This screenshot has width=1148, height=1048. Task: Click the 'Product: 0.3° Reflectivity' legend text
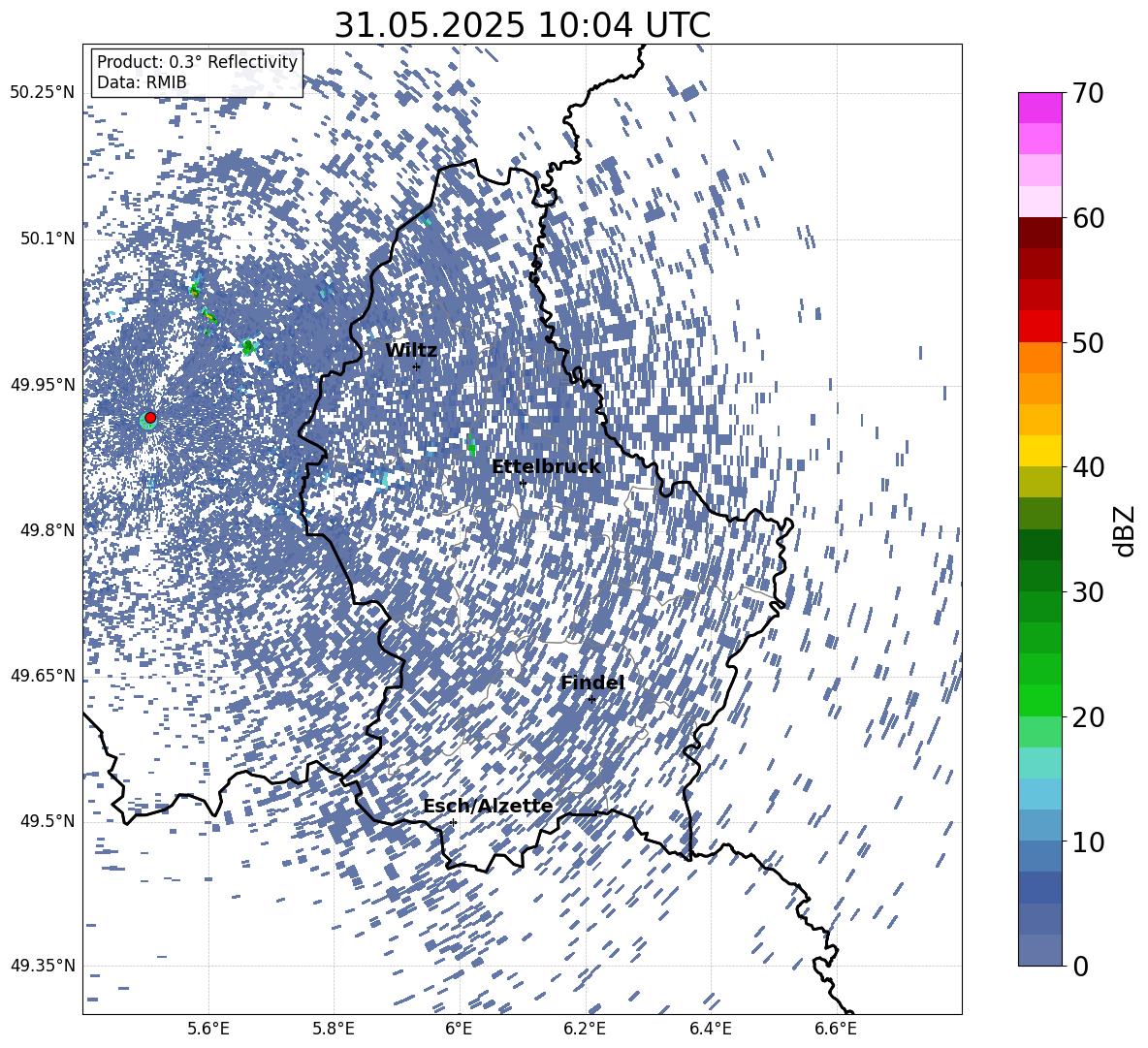(197, 61)
